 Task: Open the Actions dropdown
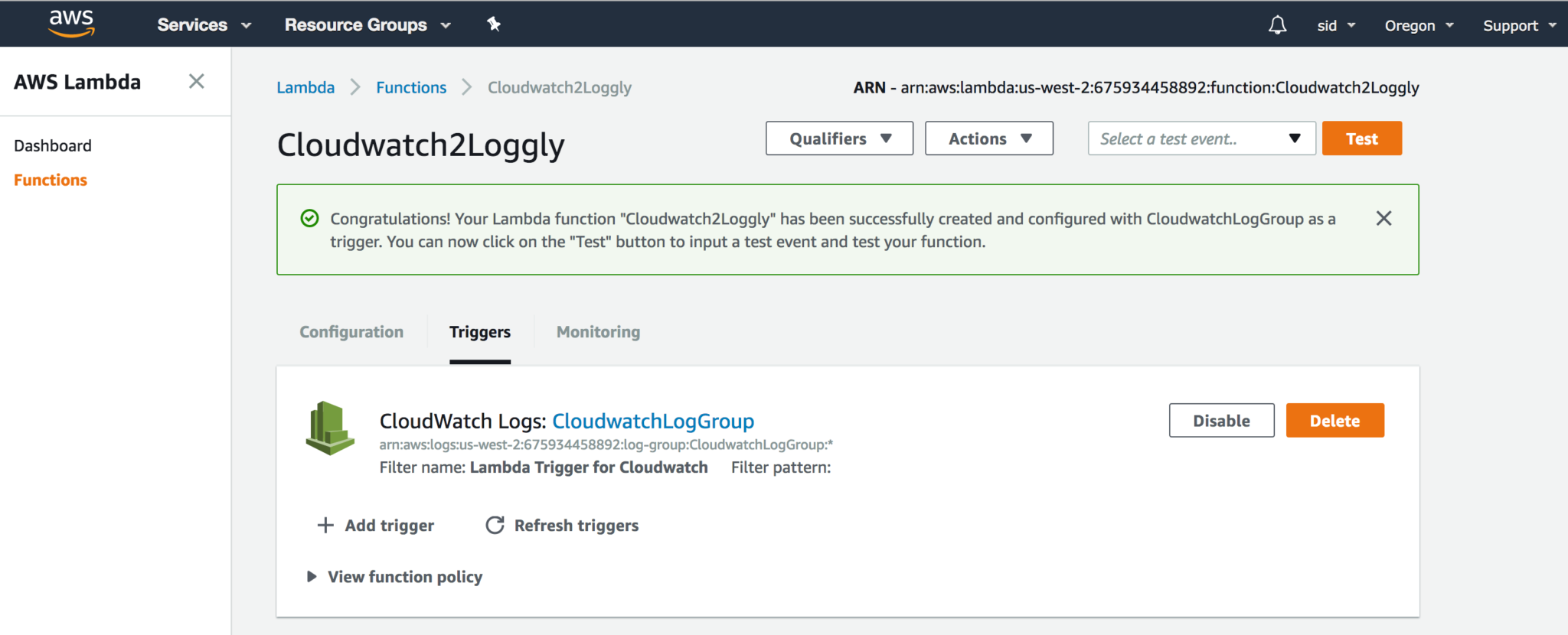pos(989,138)
